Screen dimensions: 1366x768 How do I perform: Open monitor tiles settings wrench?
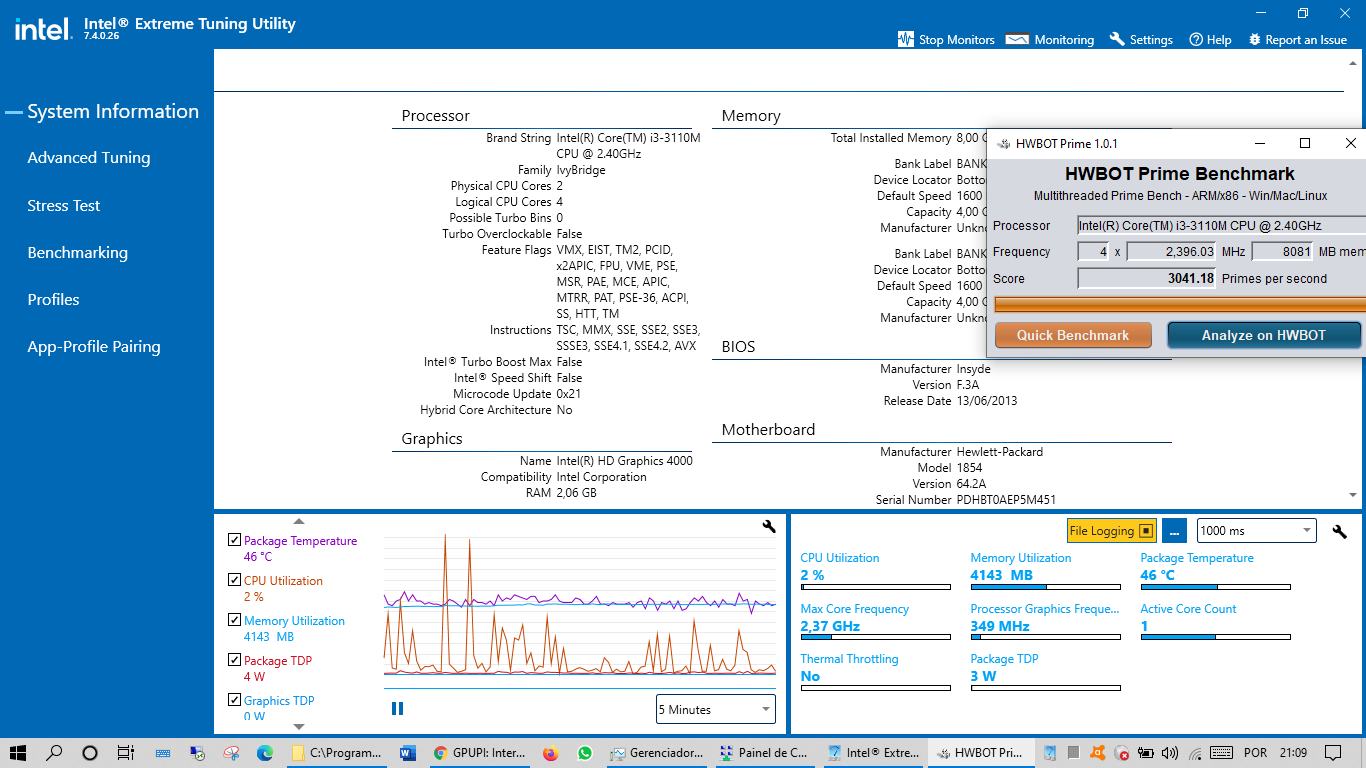coord(1340,531)
